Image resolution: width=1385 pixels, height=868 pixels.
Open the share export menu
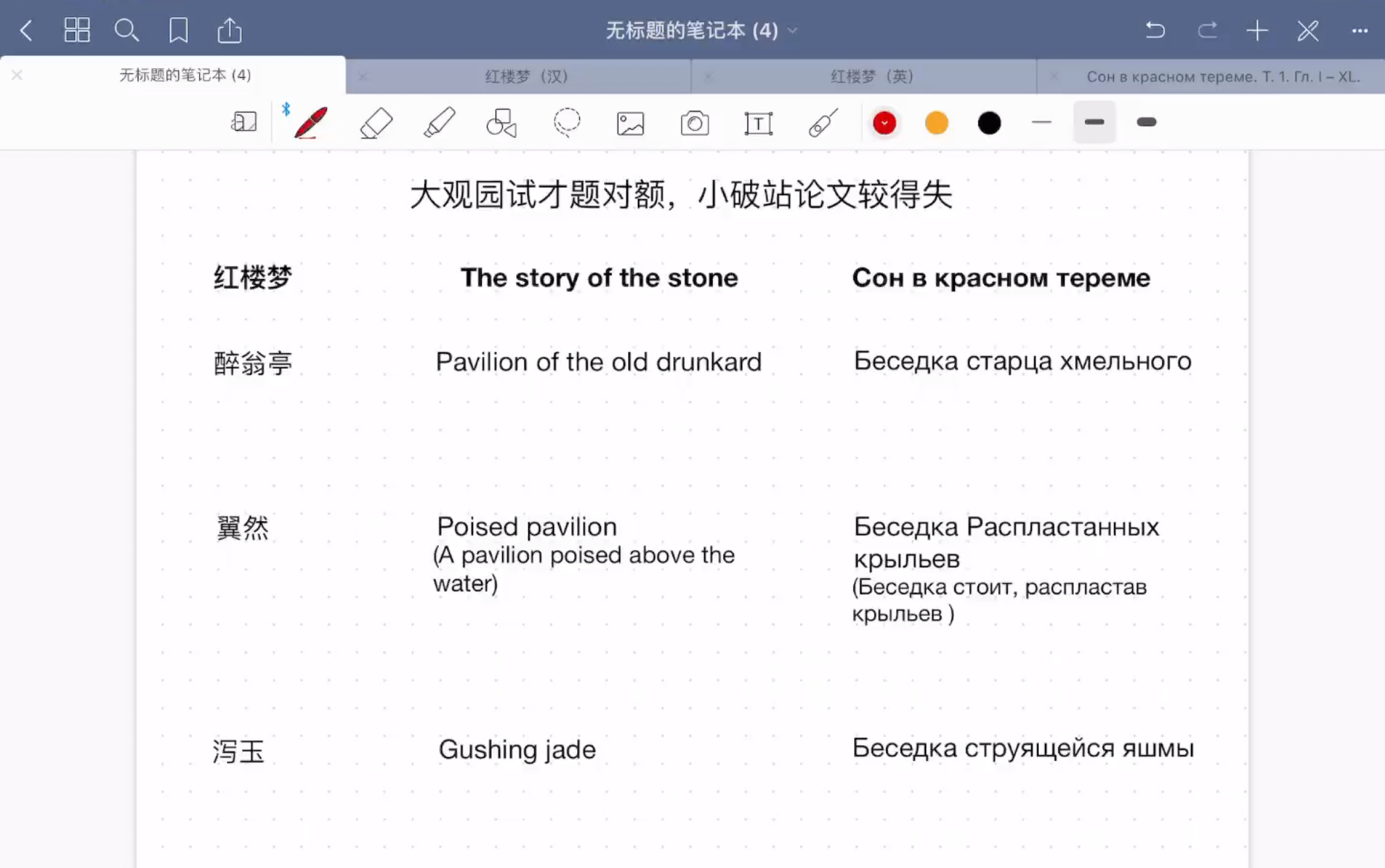[230, 29]
